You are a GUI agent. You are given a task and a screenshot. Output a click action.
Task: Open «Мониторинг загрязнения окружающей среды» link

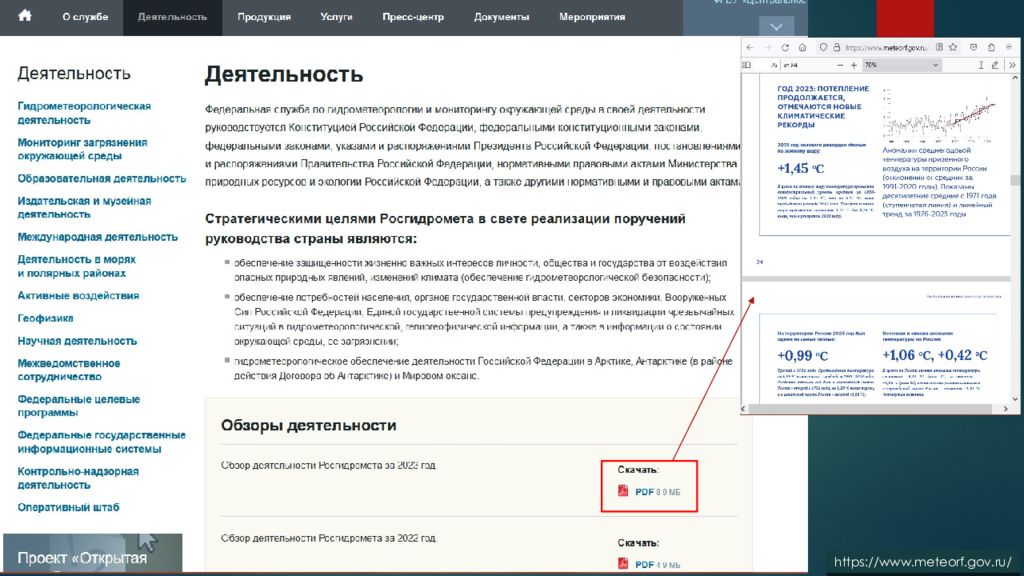[82, 149]
